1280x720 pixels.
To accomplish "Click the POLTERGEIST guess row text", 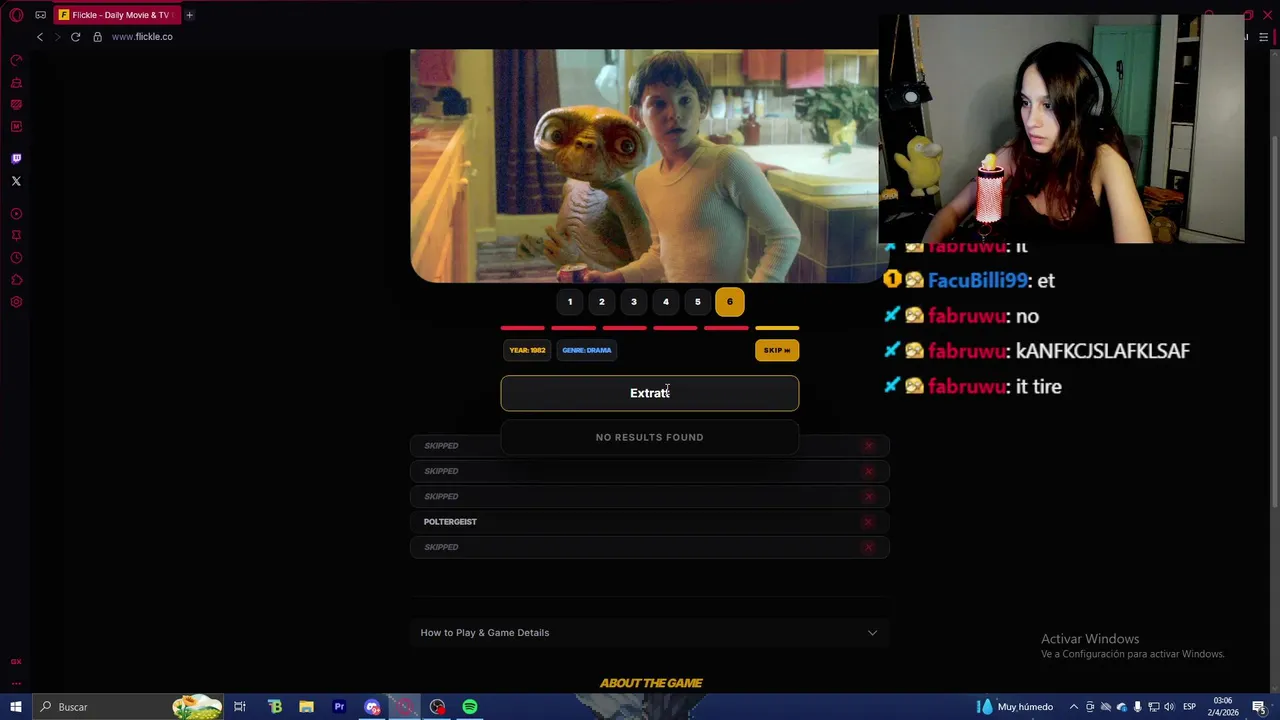I will click(x=450, y=522).
